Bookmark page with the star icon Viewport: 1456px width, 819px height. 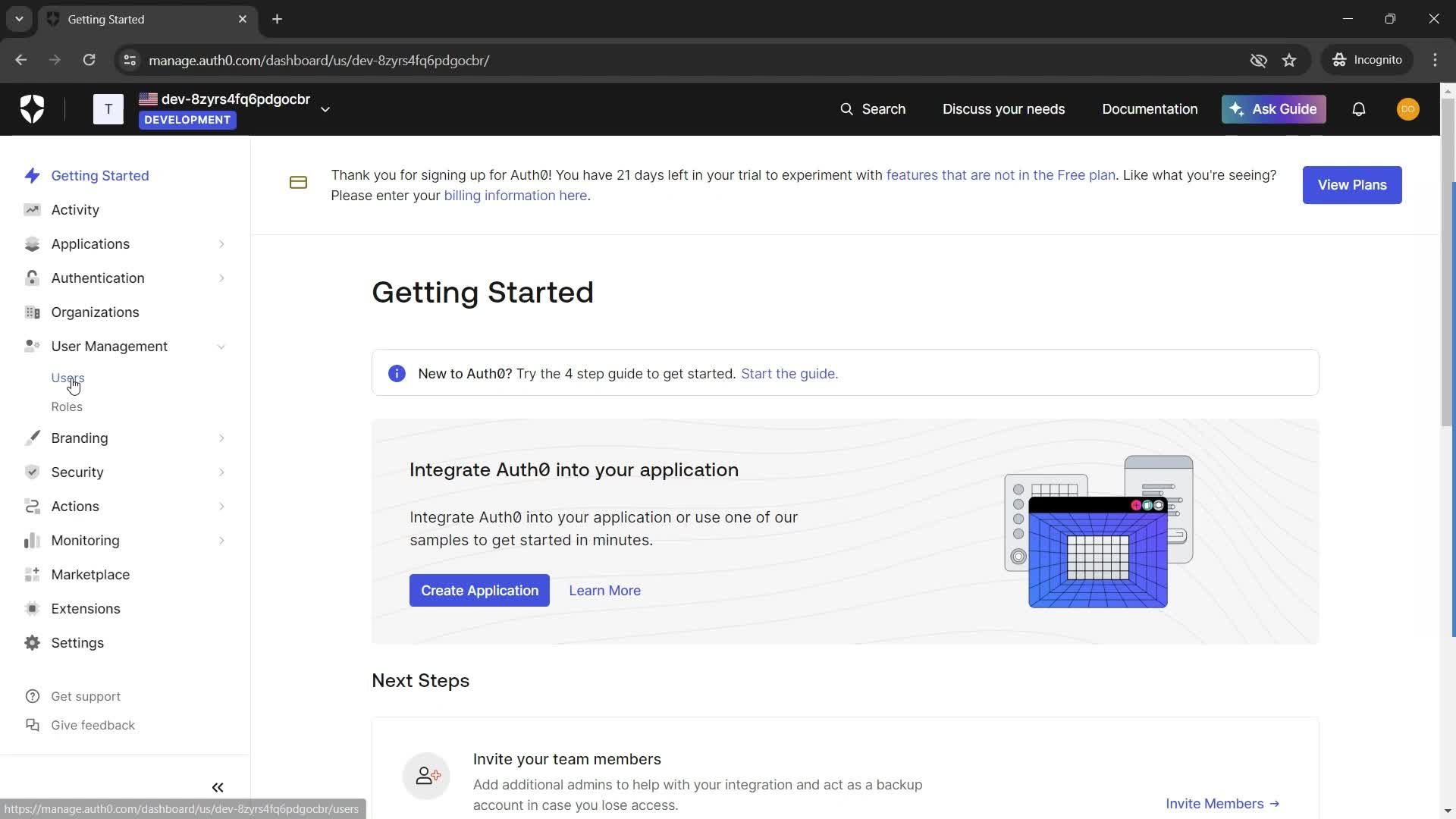[1289, 60]
